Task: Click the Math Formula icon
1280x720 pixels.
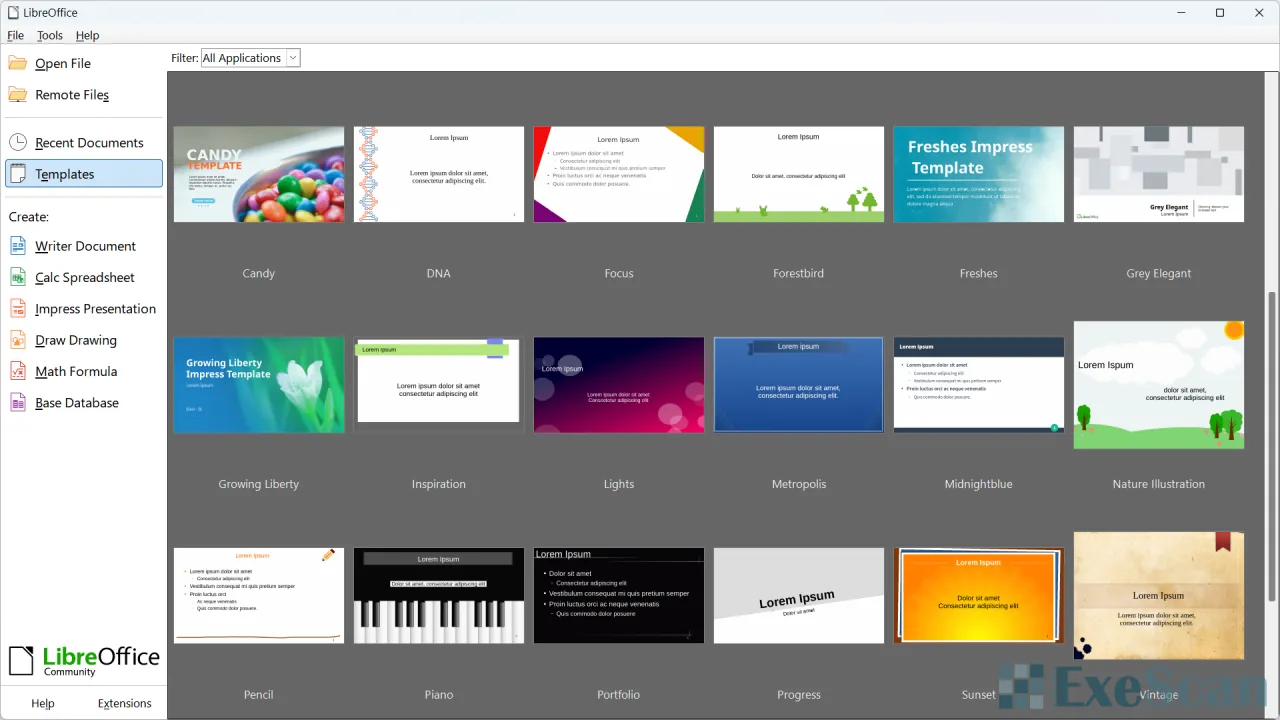Action: coord(18,371)
